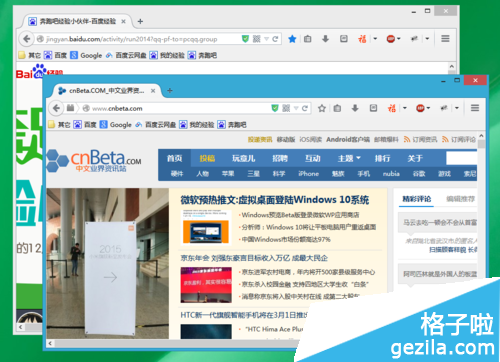The width and height of the screenshot is (500, 362).
Task: Expand pin extension dropdown arrow in cnBeta window
Action: pos(457,108)
